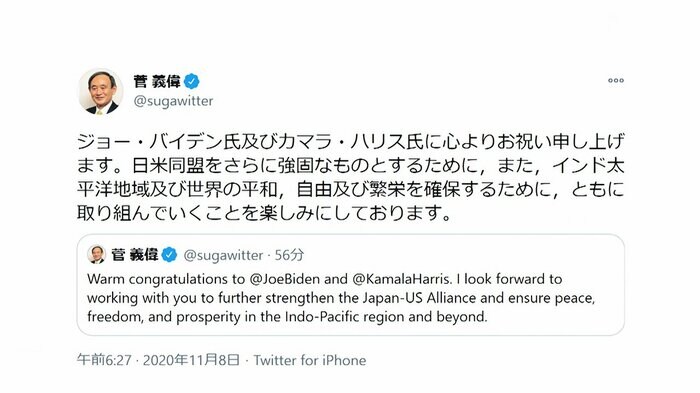Image resolution: width=700 pixels, height=393 pixels.
Task: Click the first line mentioning ジョー・バイデン氏
Action: (x=350, y=142)
